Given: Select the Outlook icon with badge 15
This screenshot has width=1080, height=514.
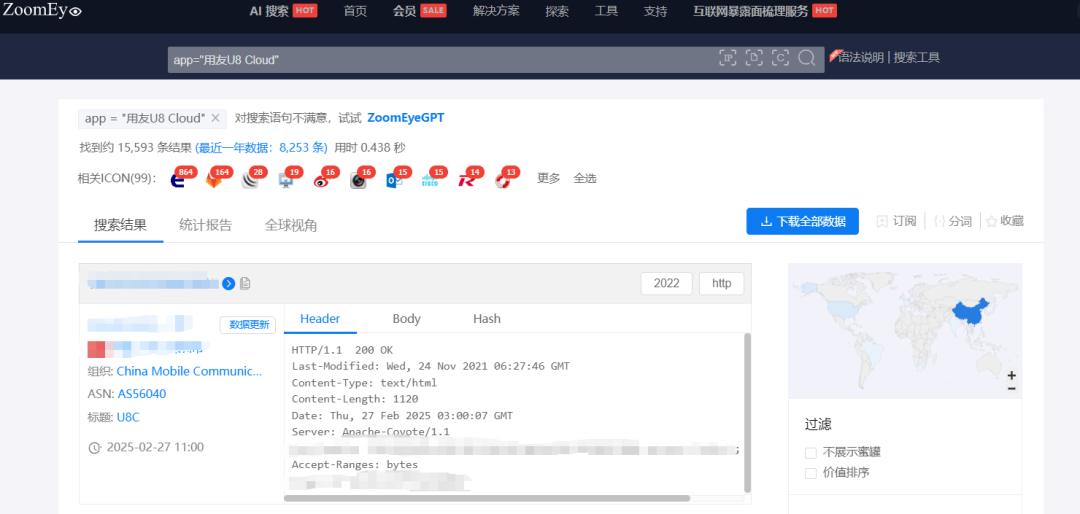Looking at the screenshot, I should [395, 180].
